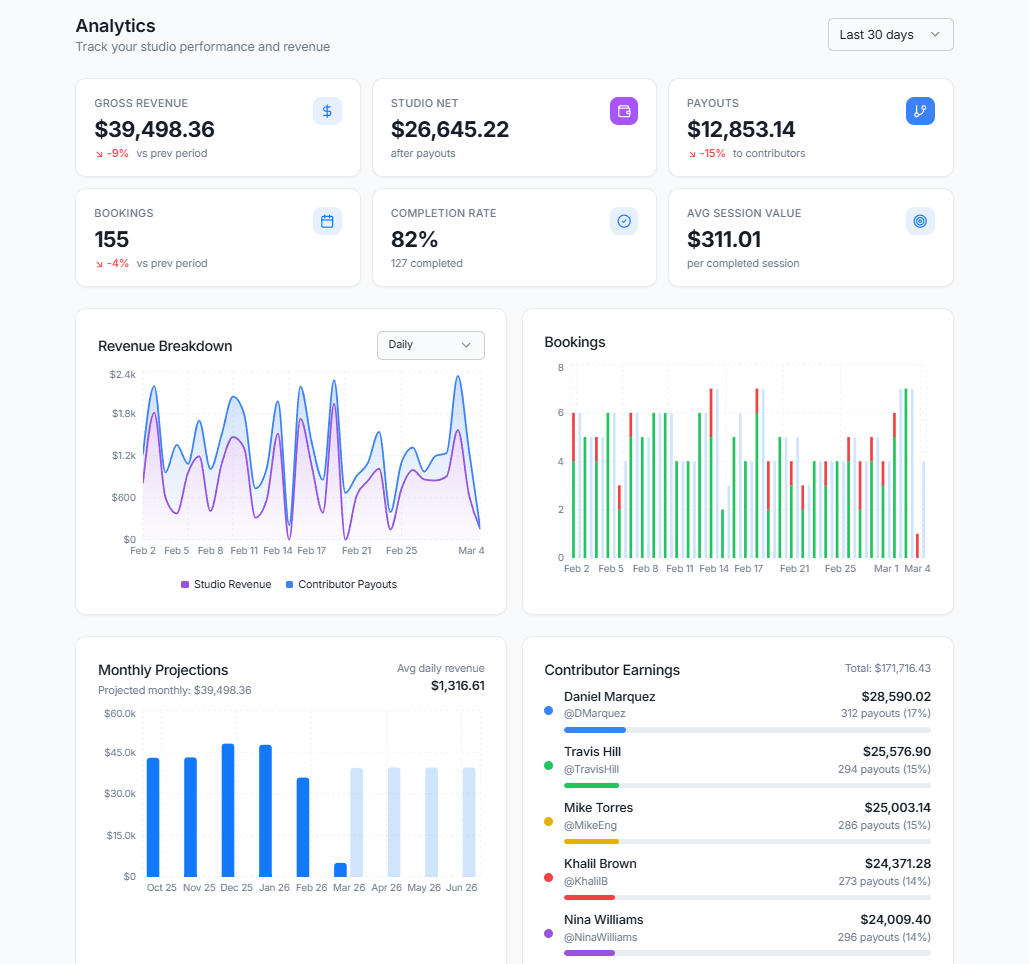
Task: Click the green dot beside Travis Hill
Action: click(549, 766)
